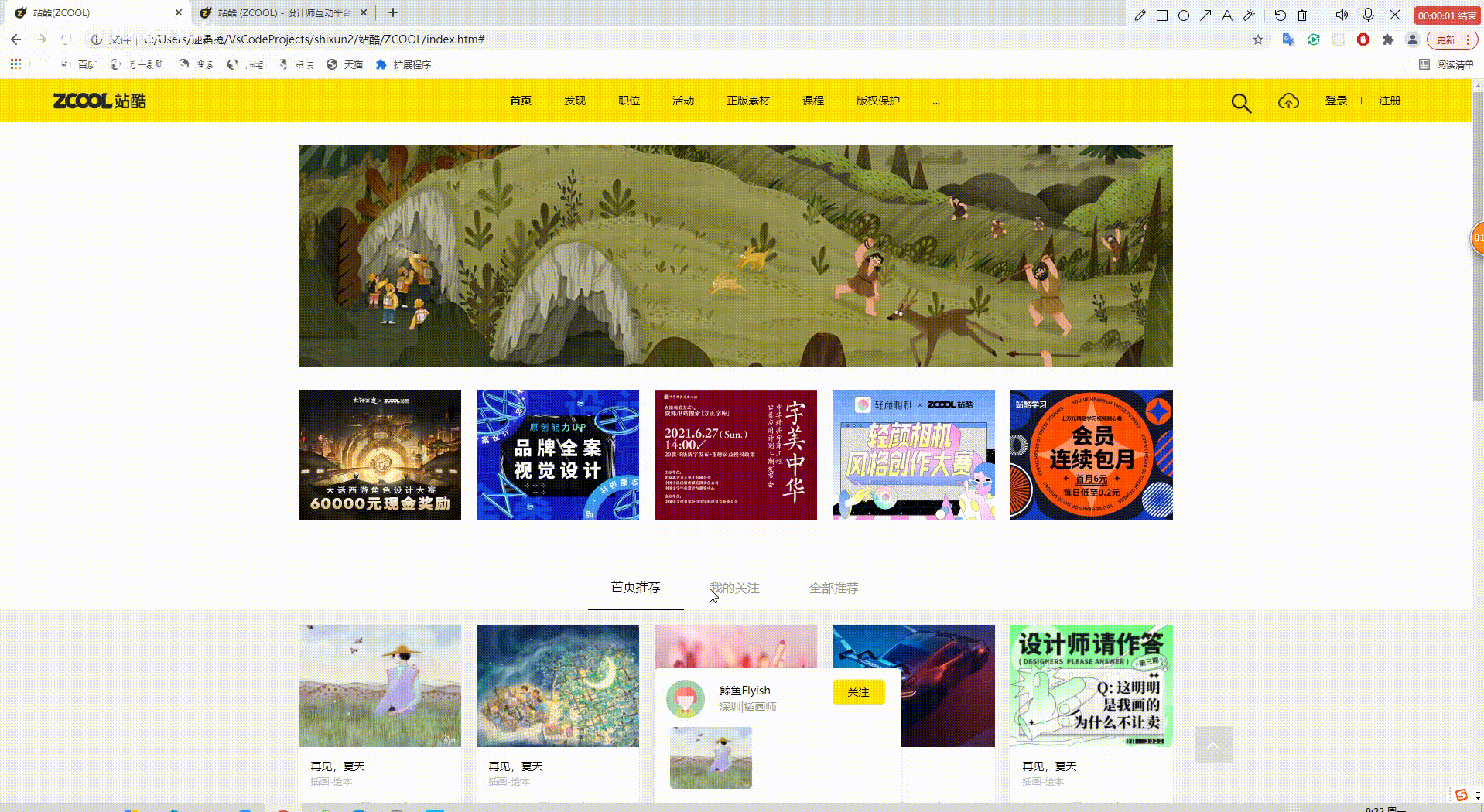1484x812 pixels.
Task: Select the rectangle annotation tool
Action: 1162,15
